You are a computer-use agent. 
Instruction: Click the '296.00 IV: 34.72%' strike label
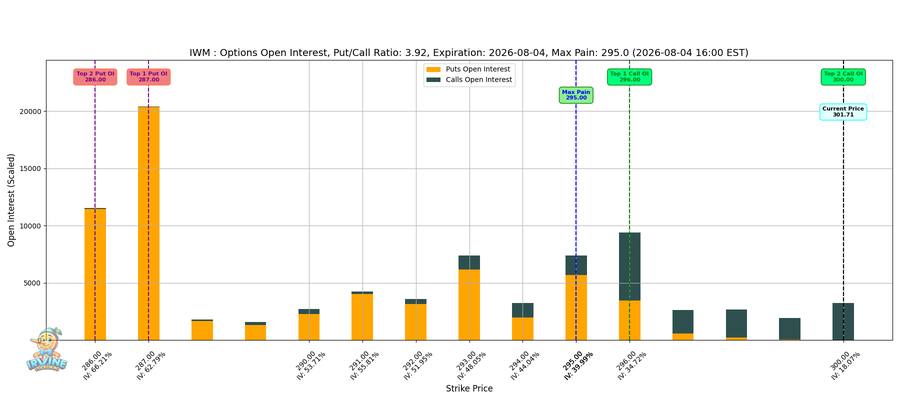[x=631, y=365]
